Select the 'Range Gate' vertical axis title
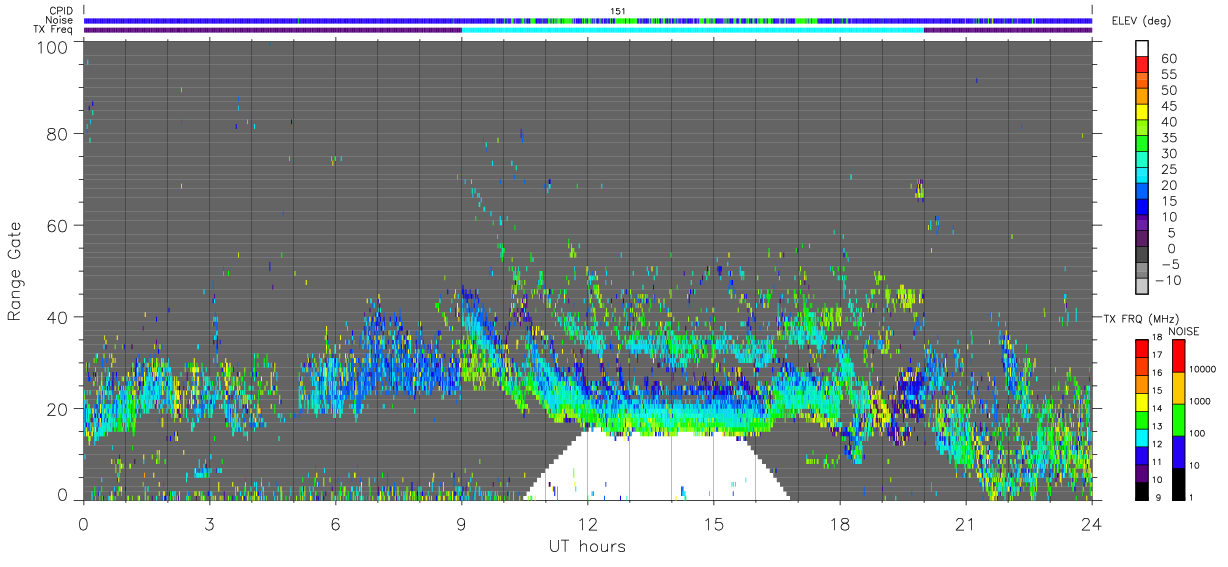The width and height of the screenshot is (1228, 567). pyautogui.click(x=15, y=272)
